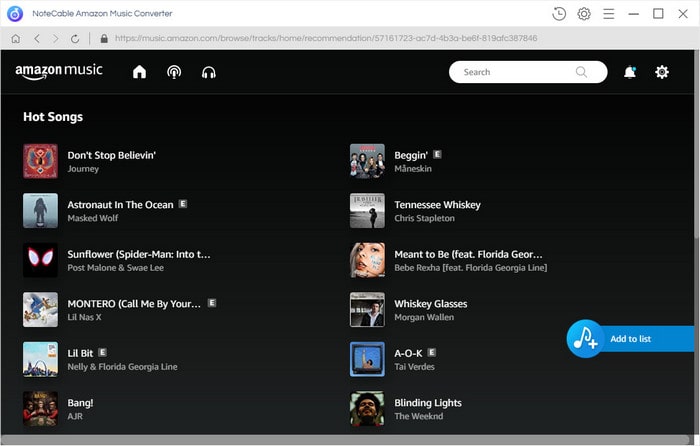The image size is (700, 446).
Task: Open the hamburger menu in title bar
Action: [608, 14]
